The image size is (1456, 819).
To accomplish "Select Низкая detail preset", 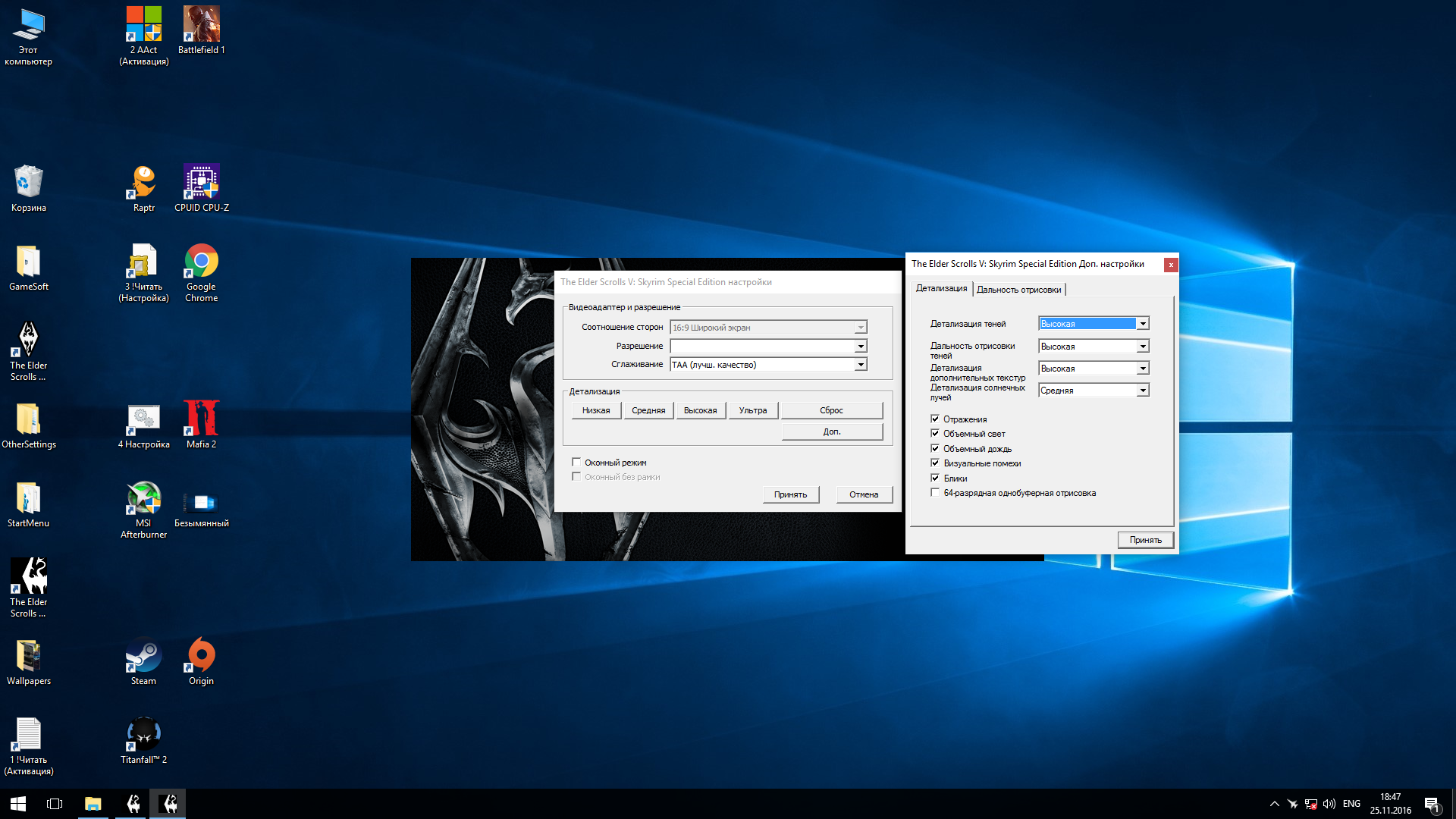I will point(596,410).
